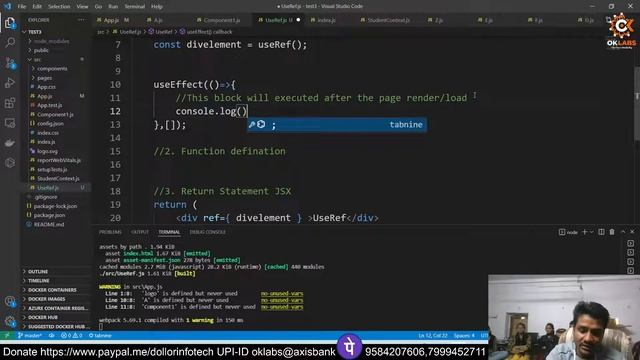The height and width of the screenshot is (360, 640).
Task: Switch to the PROBLEMS panel tab
Action: pyautogui.click(x=110, y=232)
